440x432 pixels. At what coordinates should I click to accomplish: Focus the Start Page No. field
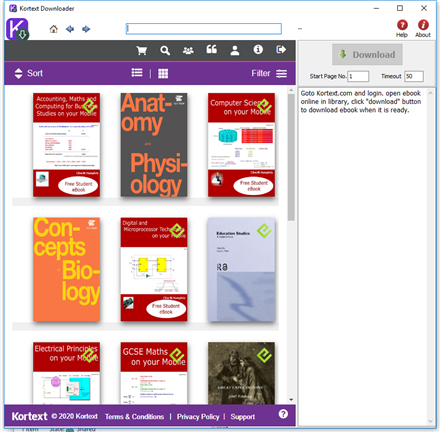point(358,76)
